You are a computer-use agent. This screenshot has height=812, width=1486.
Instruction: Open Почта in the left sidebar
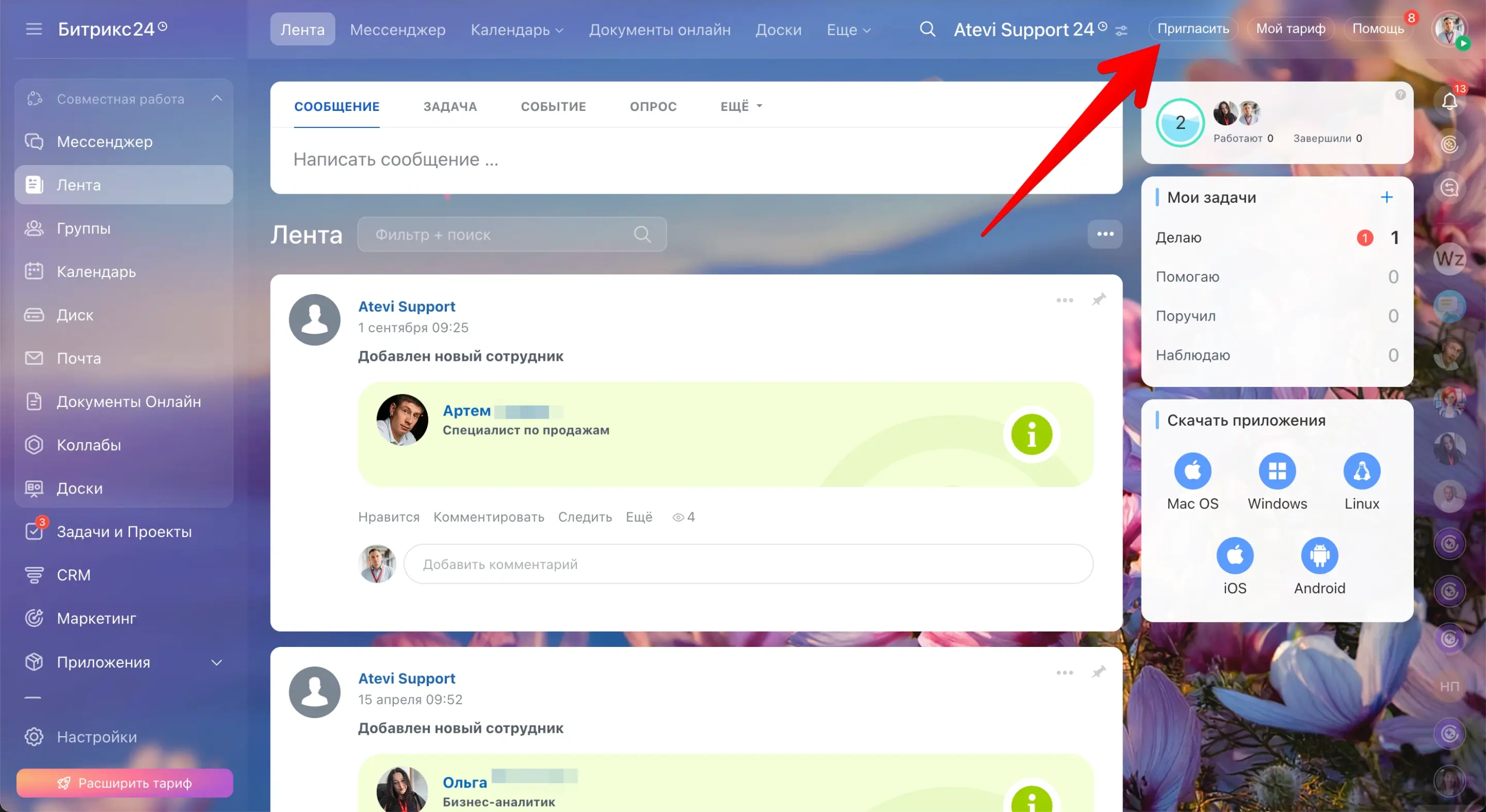(124, 358)
